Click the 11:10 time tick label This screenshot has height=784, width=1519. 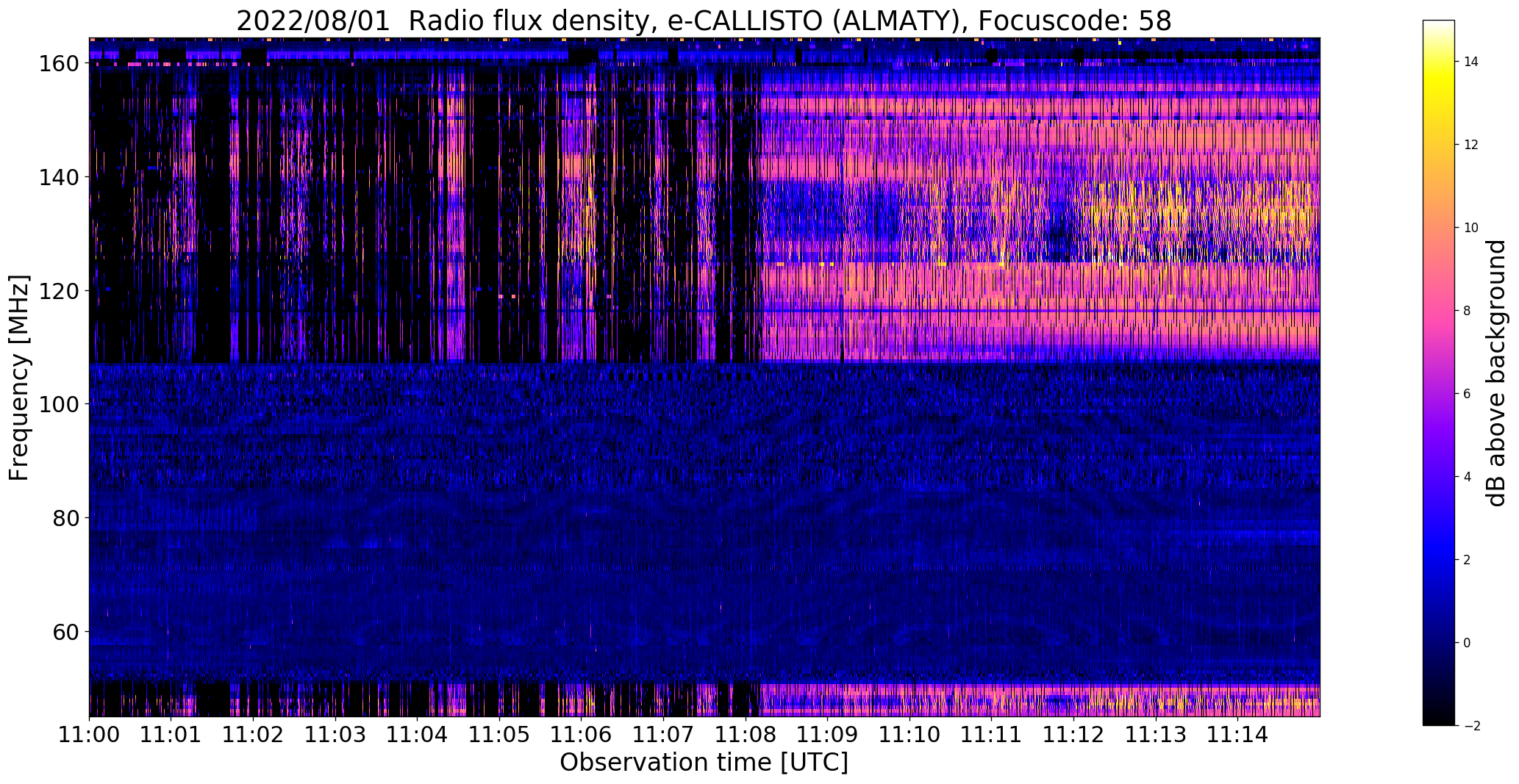pyautogui.click(x=909, y=733)
